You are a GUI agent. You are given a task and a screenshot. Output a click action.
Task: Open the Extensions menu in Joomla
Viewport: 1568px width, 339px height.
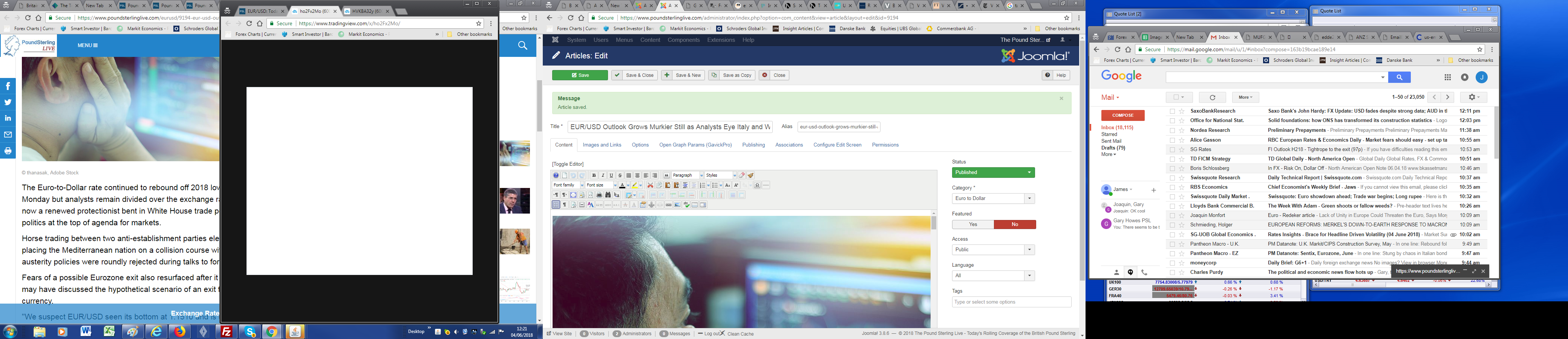pyautogui.click(x=721, y=40)
